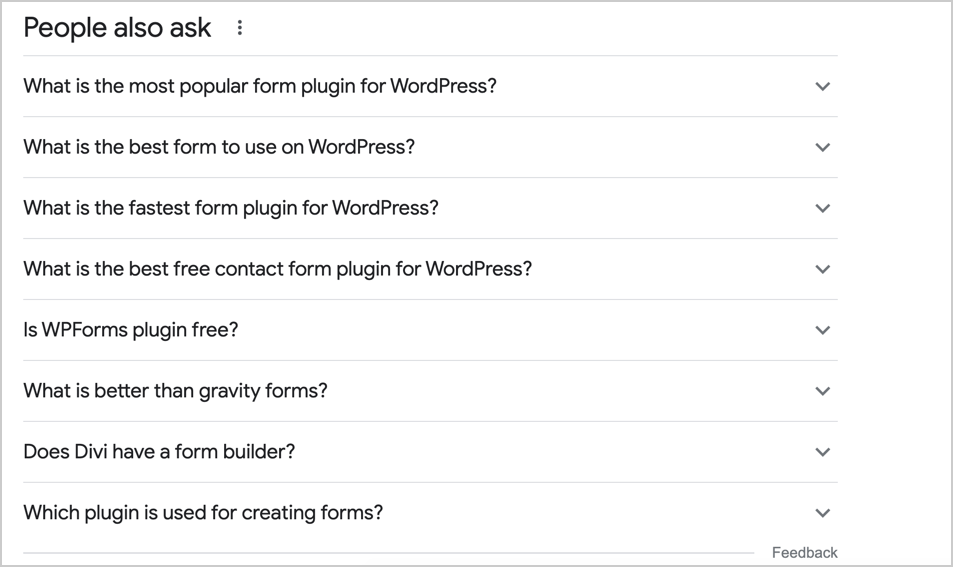
Task: Click the Feedback link
Action: (805, 552)
